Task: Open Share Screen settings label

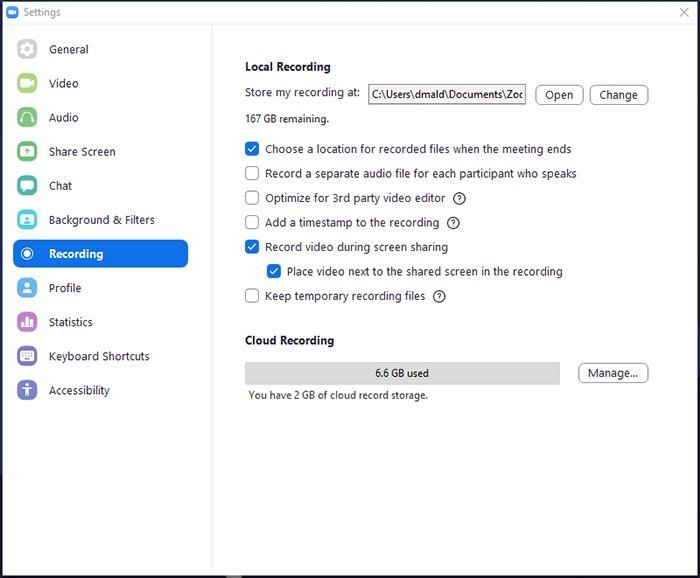Action: pyautogui.click(x=82, y=152)
